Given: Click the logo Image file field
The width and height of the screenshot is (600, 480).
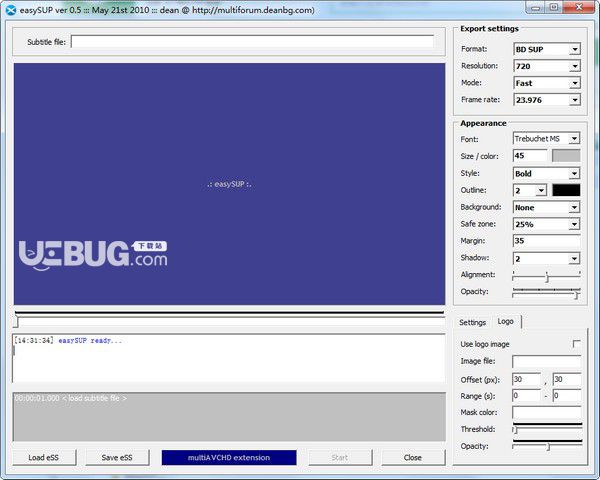Looking at the screenshot, I should pyautogui.click(x=546, y=361).
